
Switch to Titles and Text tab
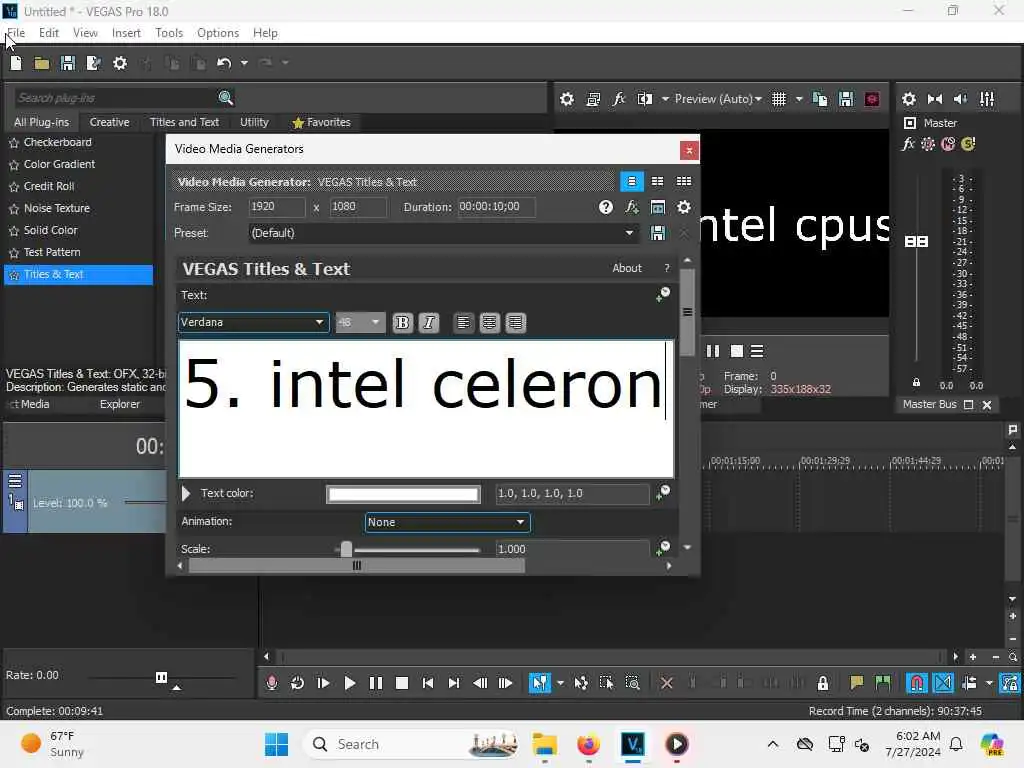(x=184, y=122)
